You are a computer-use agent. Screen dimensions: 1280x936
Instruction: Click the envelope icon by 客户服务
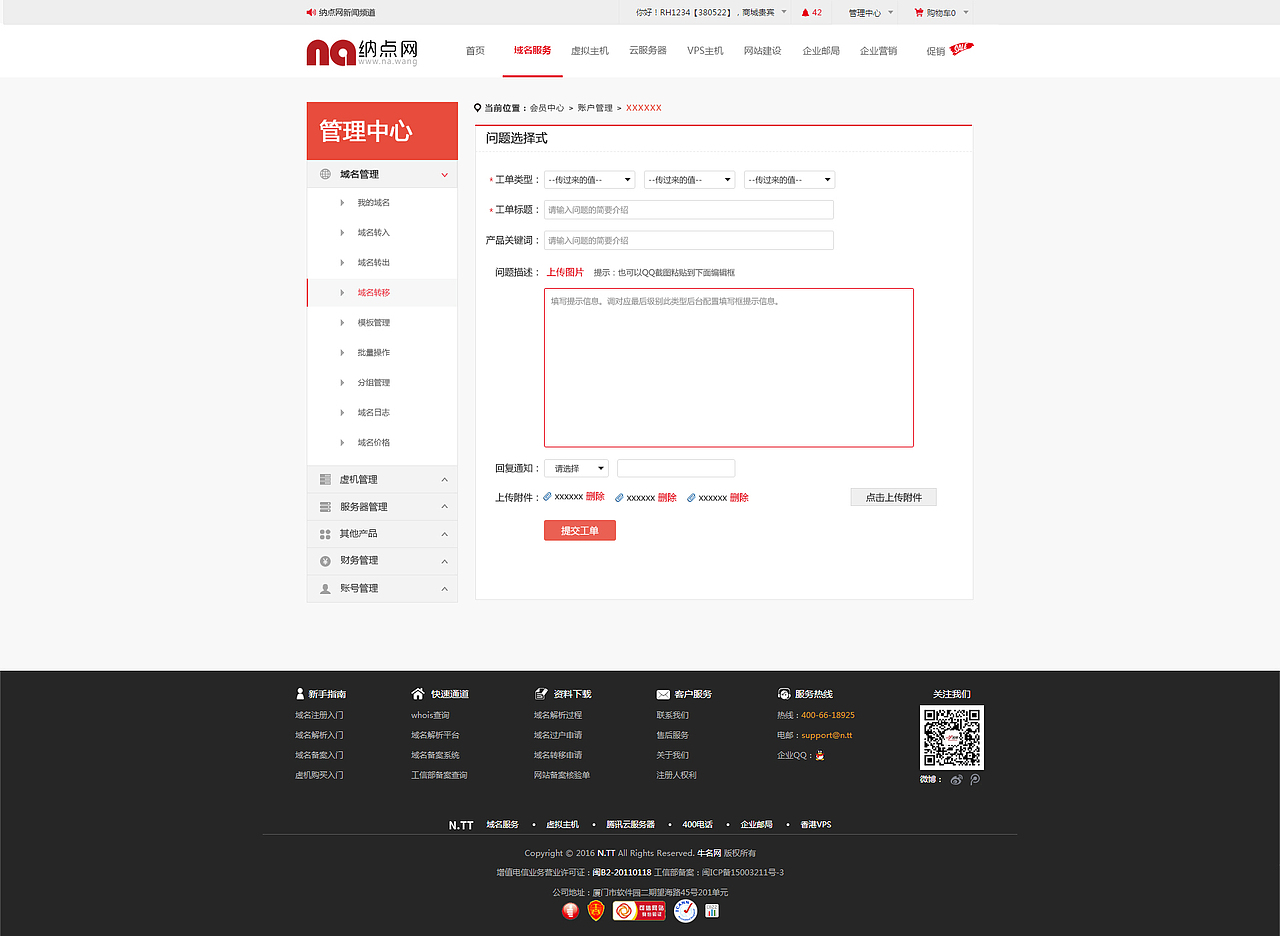[x=663, y=694]
